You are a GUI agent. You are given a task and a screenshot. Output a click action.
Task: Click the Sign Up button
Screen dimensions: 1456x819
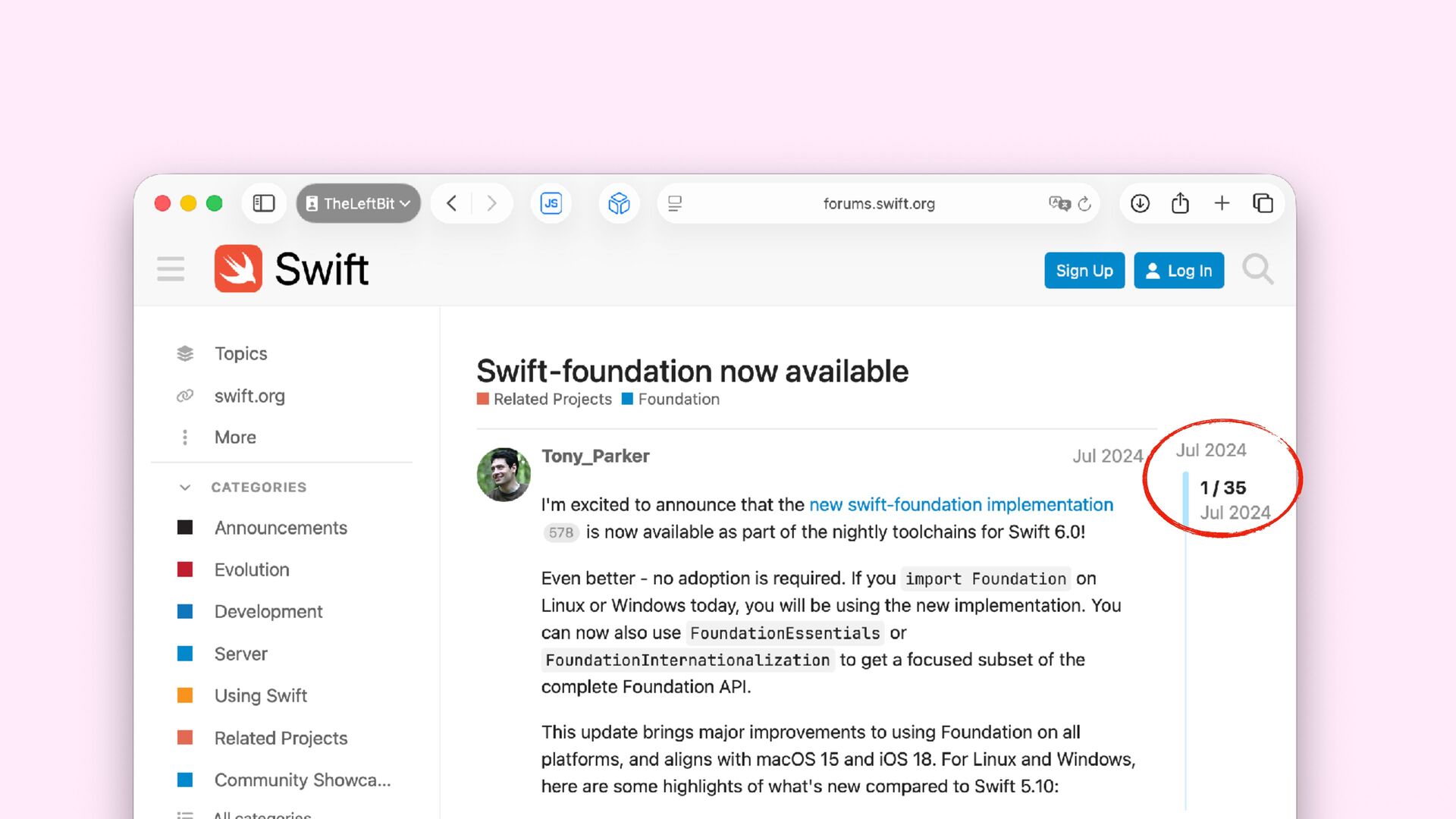point(1084,271)
